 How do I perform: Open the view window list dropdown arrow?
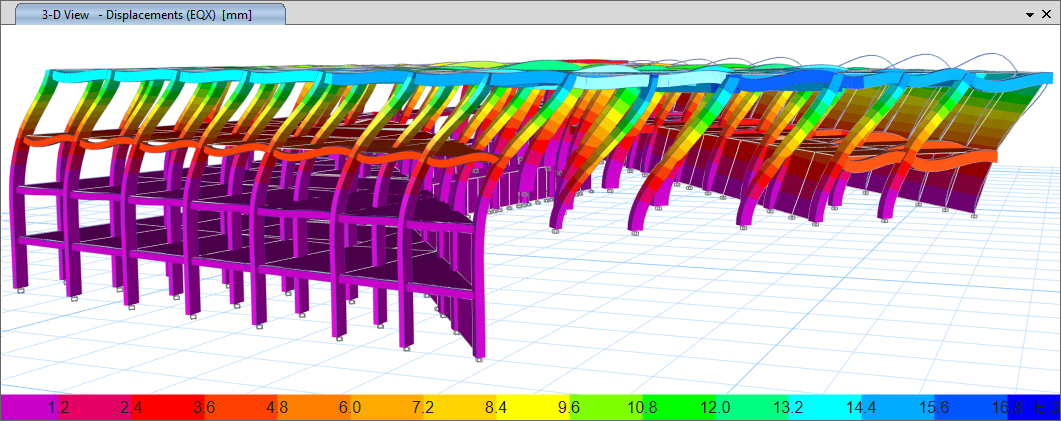pyautogui.click(x=1030, y=15)
